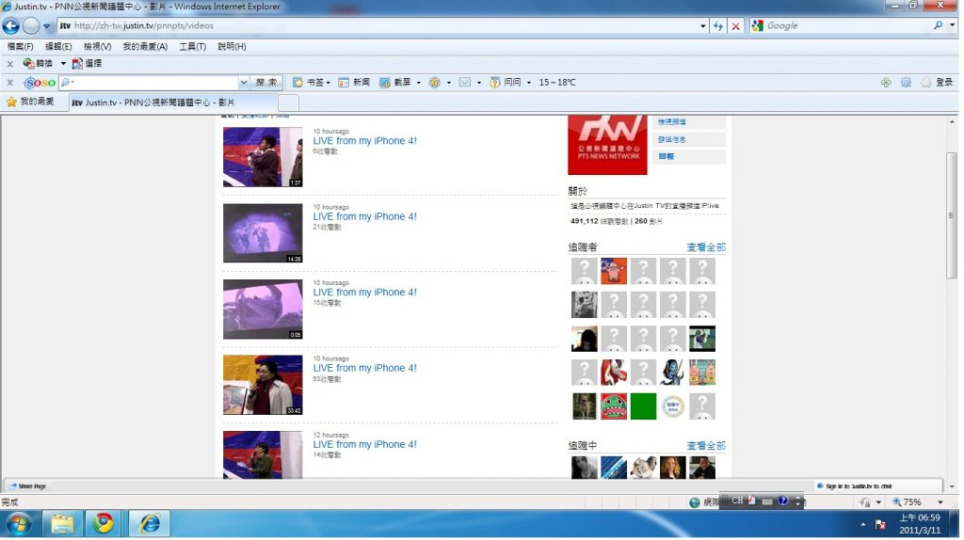This screenshot has height=540, width=964.
Task: Select the Justin.tv PNN browser tab
Action: click(160, 103)
